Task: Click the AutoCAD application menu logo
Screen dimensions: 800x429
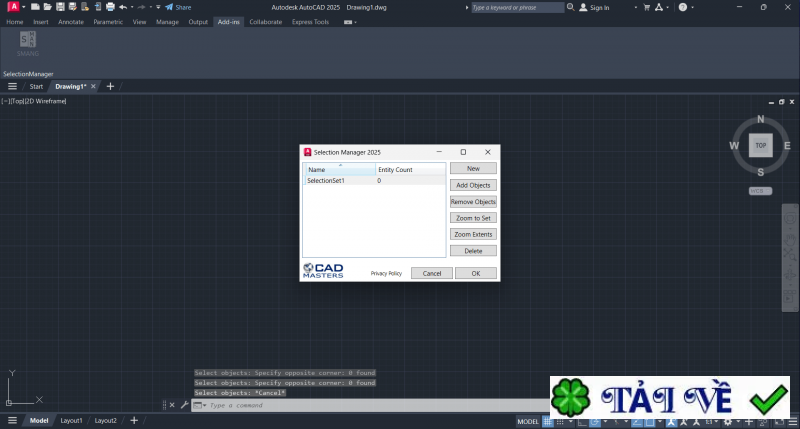Action: pos(13,7)
